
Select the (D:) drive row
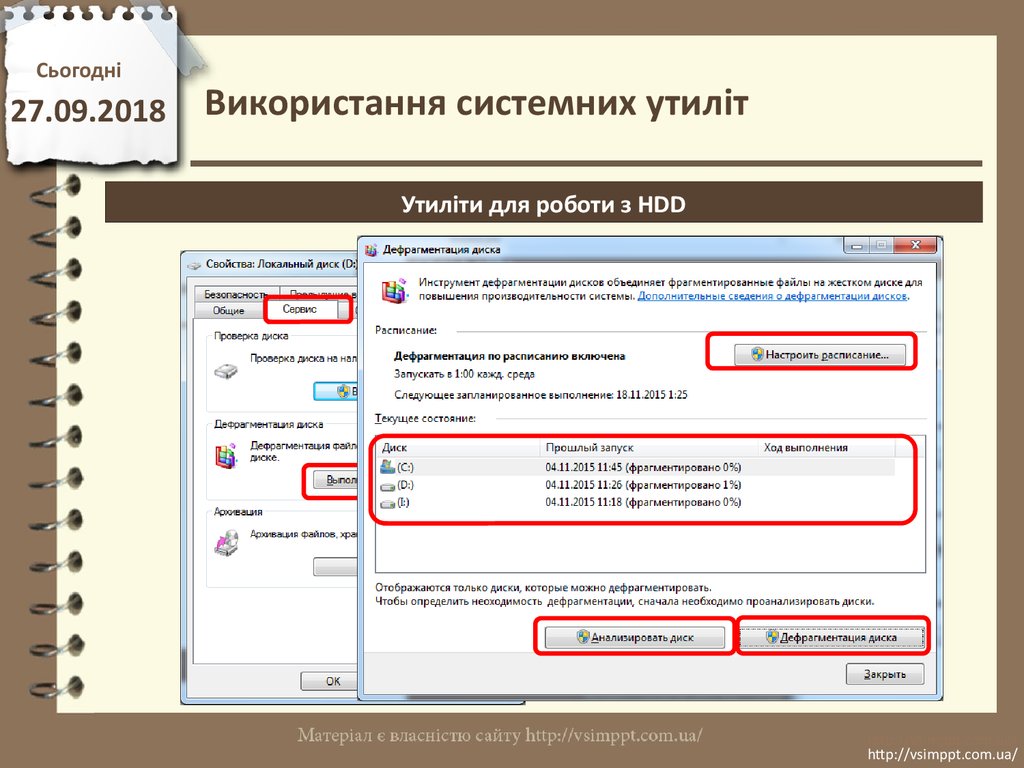click(x=560, y=485)
